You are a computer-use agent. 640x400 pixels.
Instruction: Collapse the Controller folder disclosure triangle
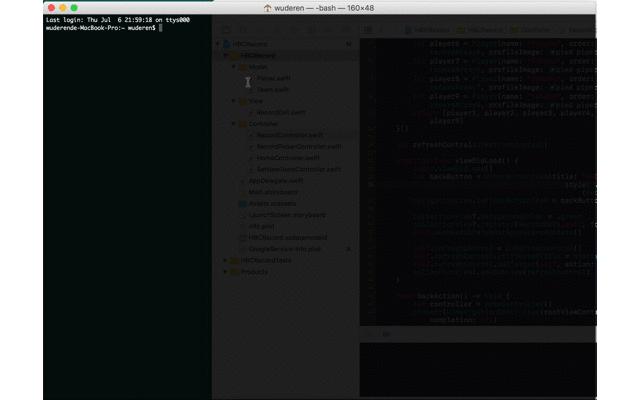pos(234,124)
